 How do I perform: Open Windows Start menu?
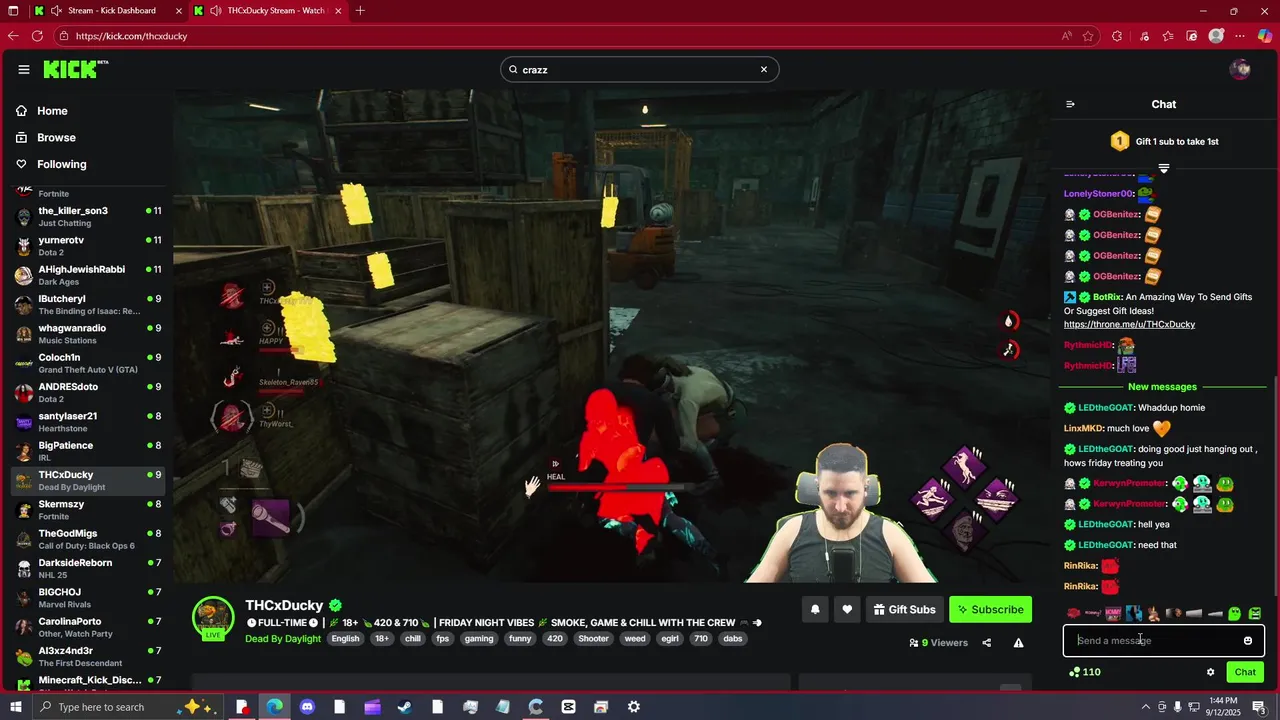coord(14,707)
